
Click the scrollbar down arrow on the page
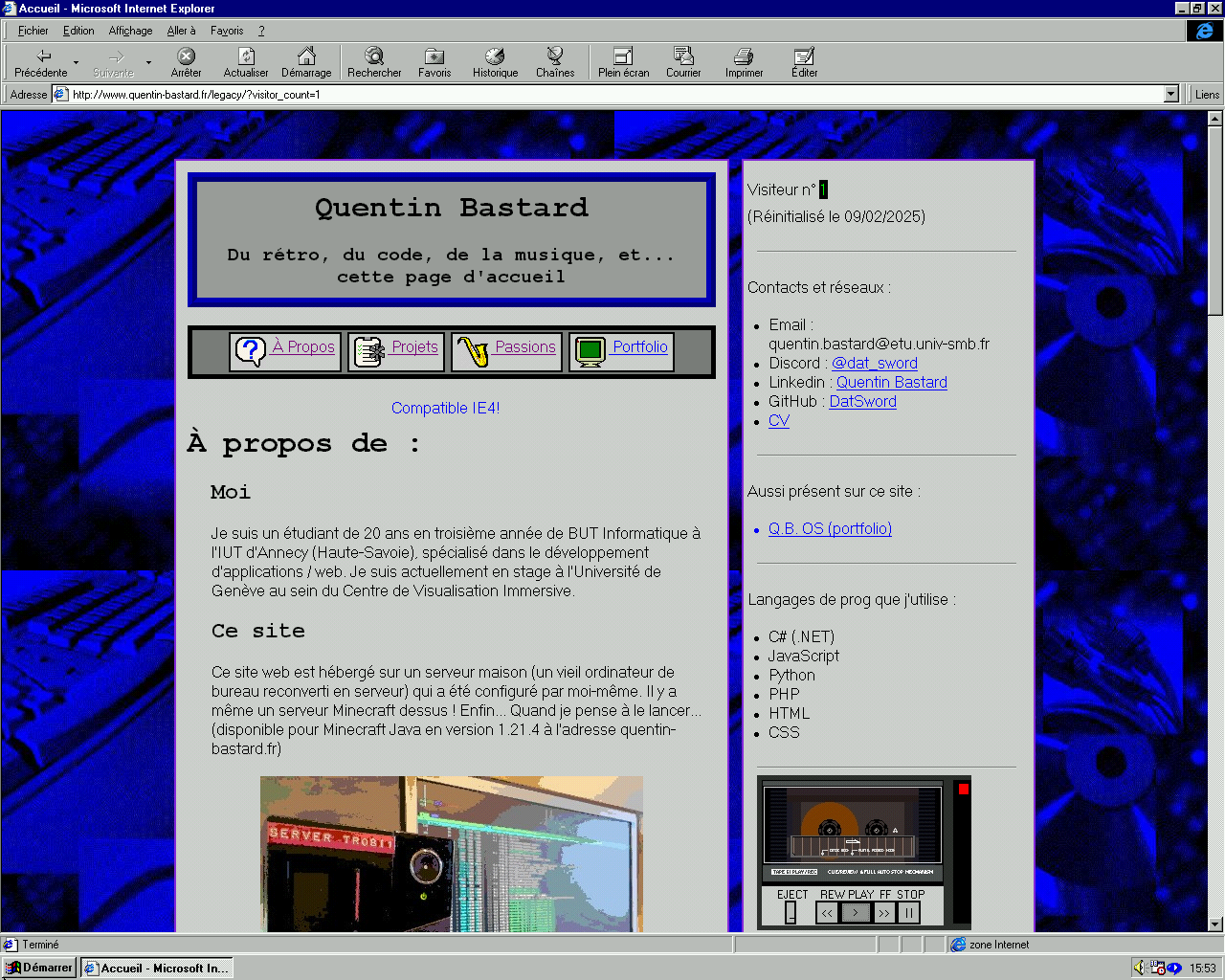click(1214, 924)
